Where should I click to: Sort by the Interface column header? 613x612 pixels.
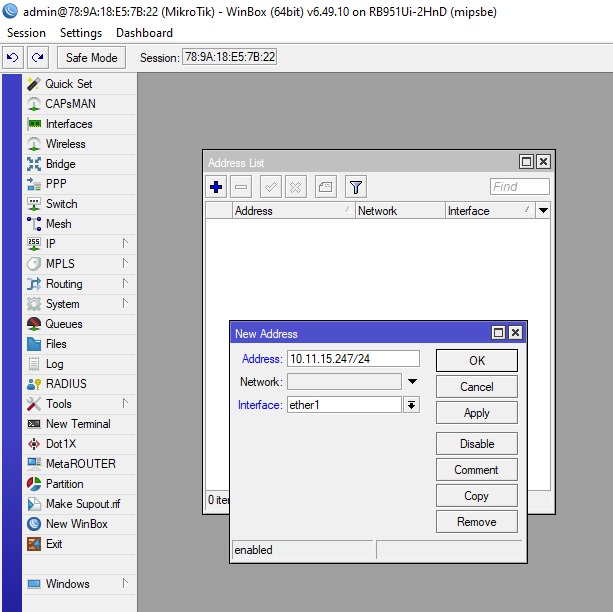(x=490, y=211)
